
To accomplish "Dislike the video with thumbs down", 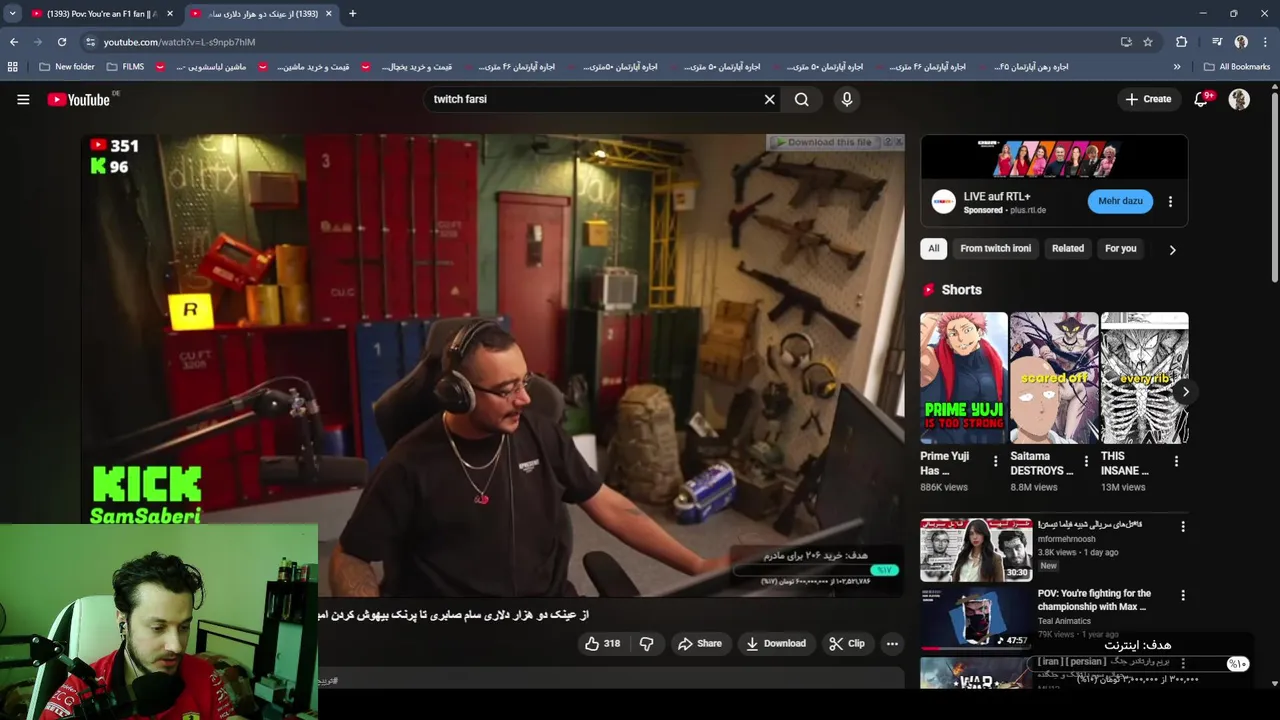I will click(x=646, y=644).
